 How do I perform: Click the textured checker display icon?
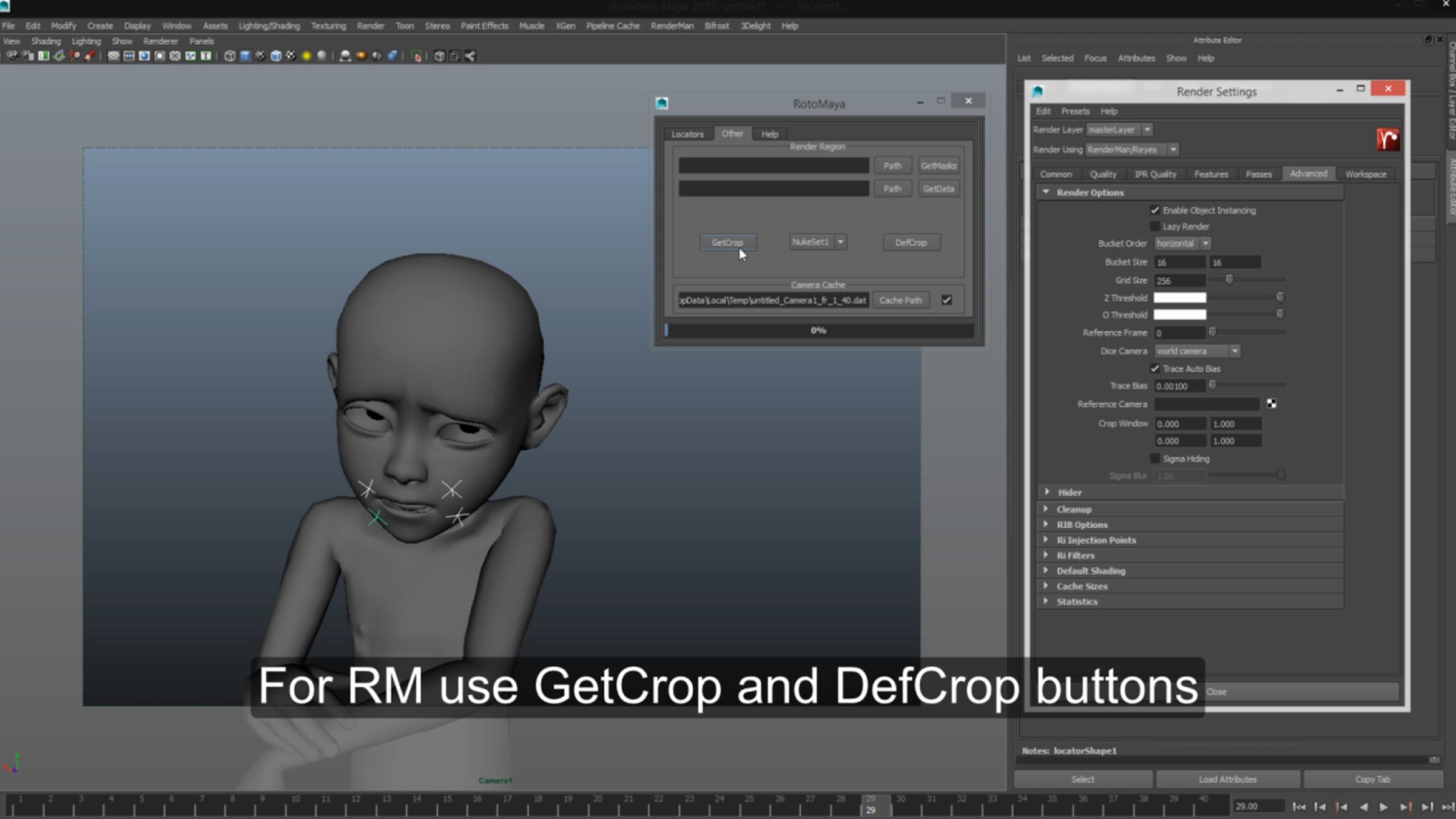point(291,56)
